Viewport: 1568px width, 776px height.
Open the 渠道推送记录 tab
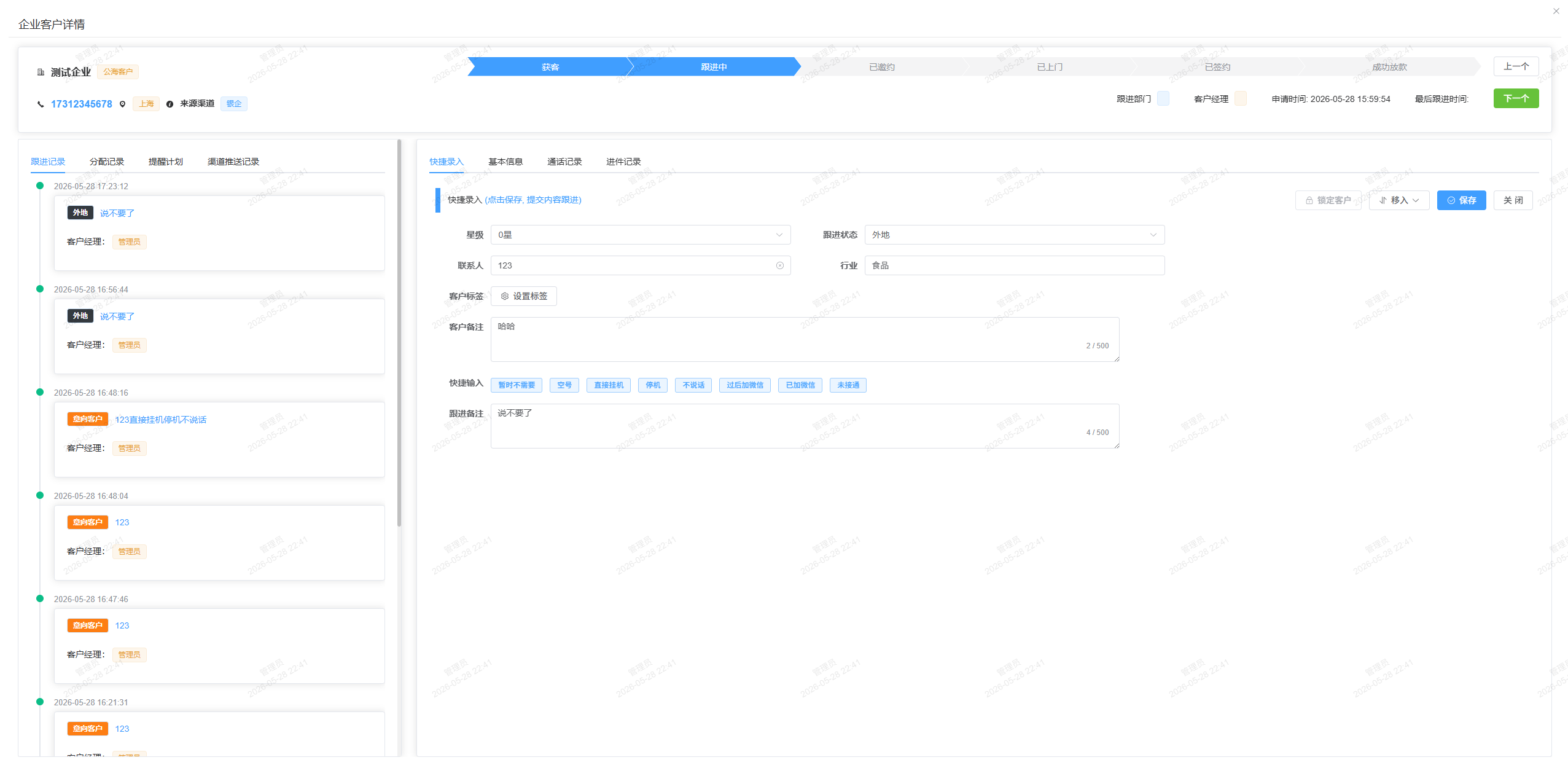tap(233, 162)
